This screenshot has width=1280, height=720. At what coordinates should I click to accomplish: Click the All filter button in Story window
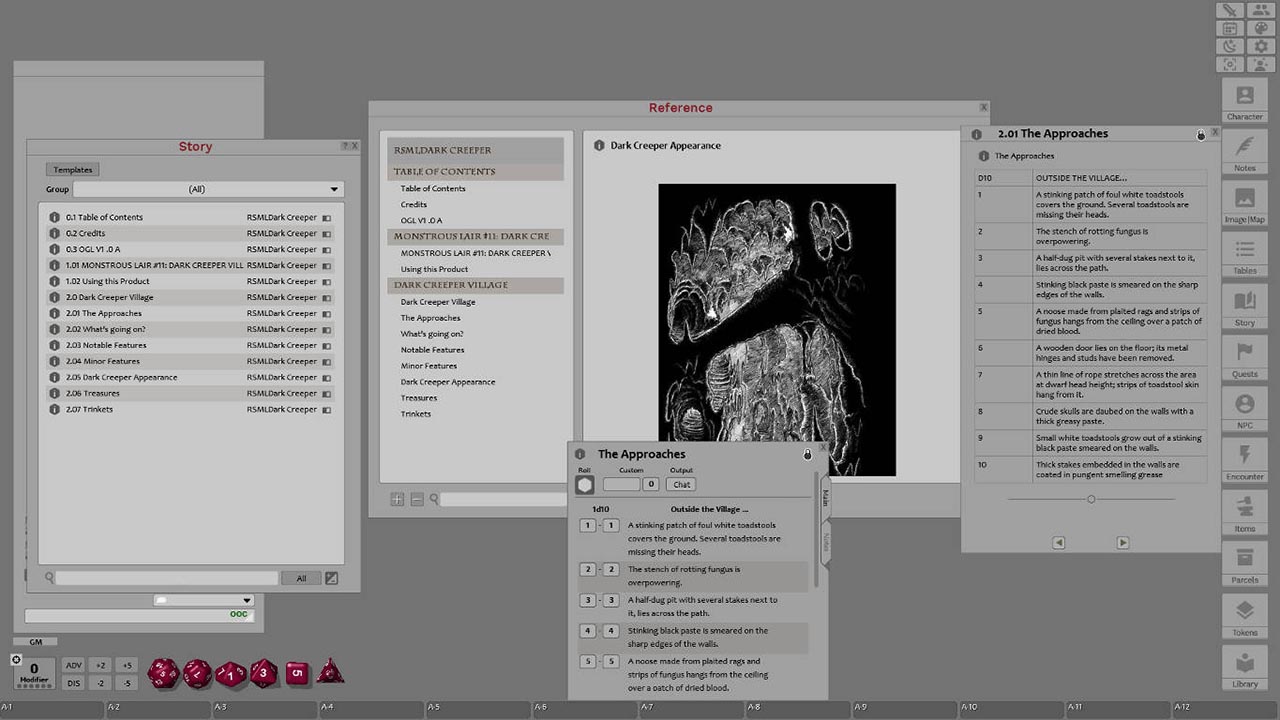pyautogui.click(x=301, y=577)
